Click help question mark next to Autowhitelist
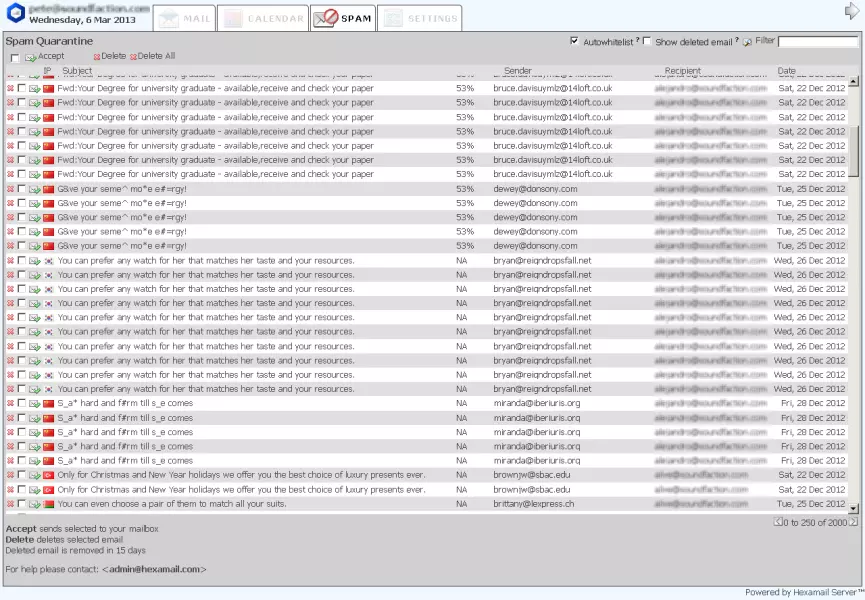Screen dimensions: 865x600 [x=637, y=41]
